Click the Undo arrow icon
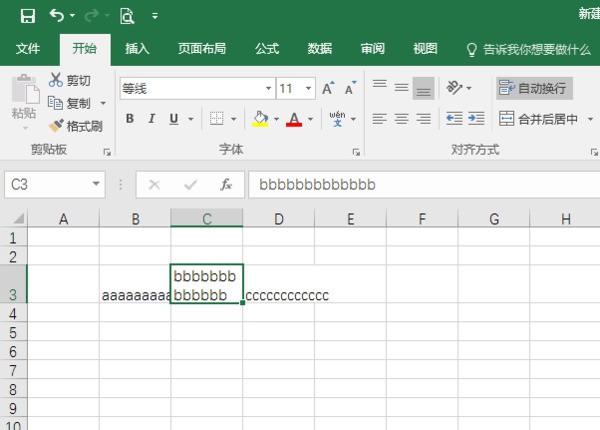Viewport: 600px width, 430px height. [x=57, y=15]
